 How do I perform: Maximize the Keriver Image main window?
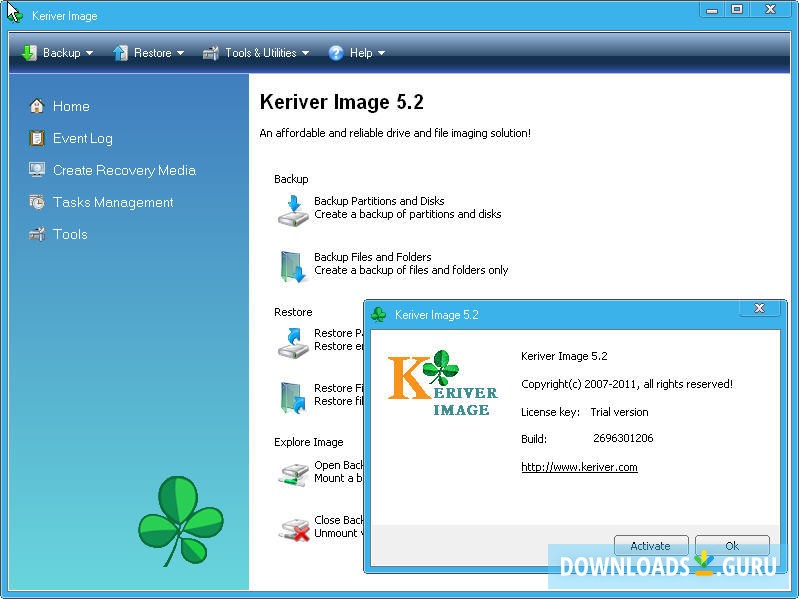737,9
